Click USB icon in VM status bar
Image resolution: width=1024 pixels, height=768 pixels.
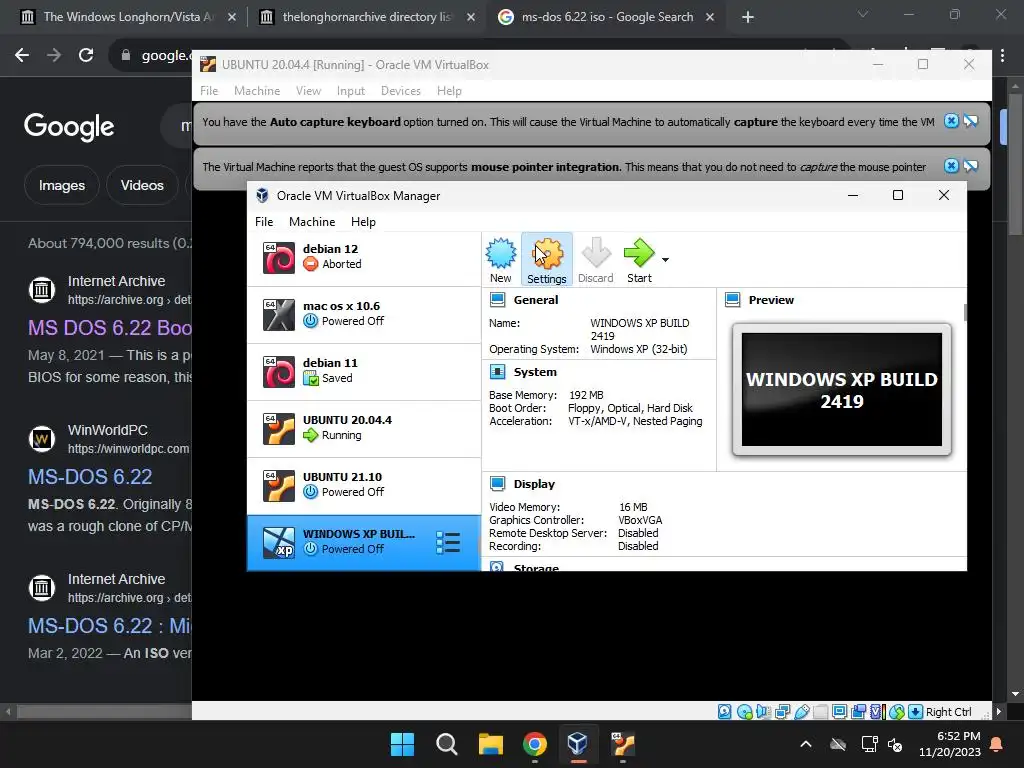click(x=802, y=712)
